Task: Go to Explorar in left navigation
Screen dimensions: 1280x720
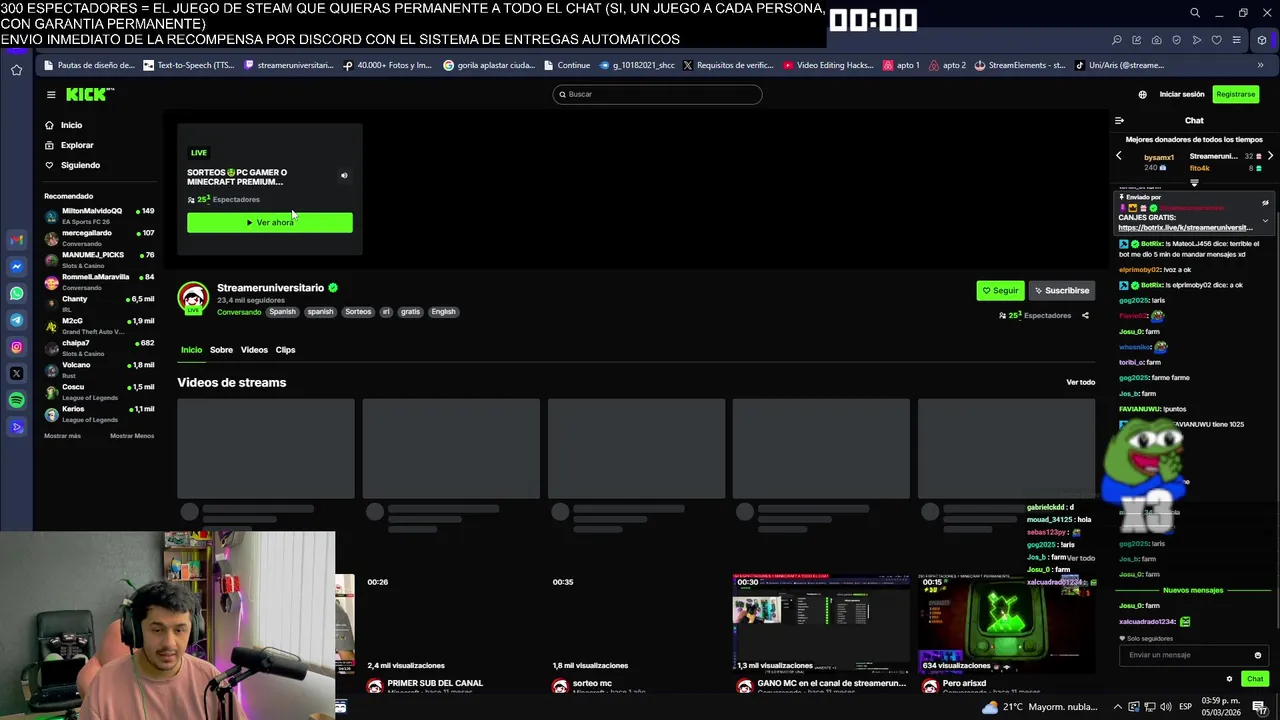Action: coord(69,145)
